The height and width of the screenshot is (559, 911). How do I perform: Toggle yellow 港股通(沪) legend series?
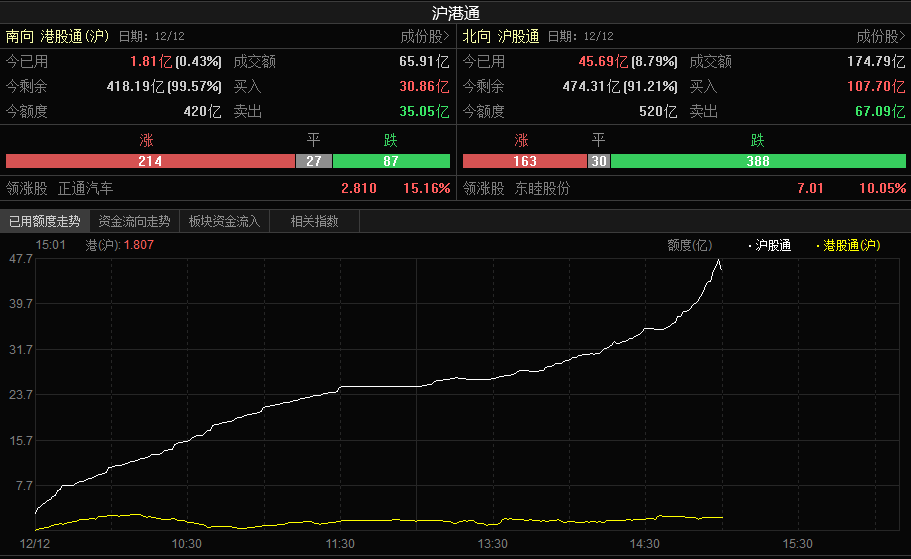tap(849, 245)
